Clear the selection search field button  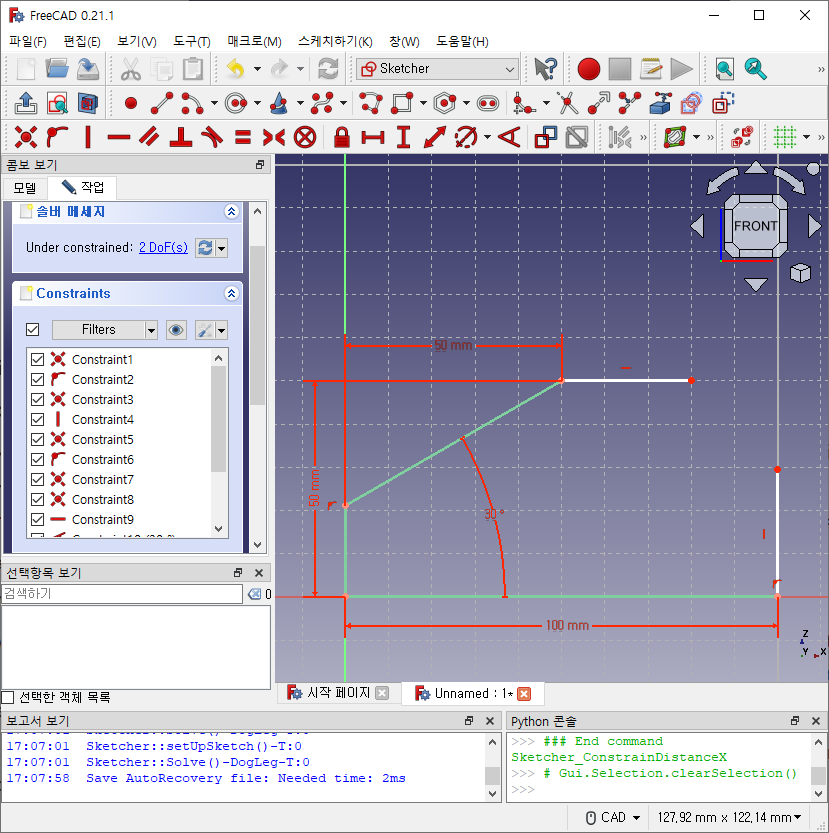(255, 593)
